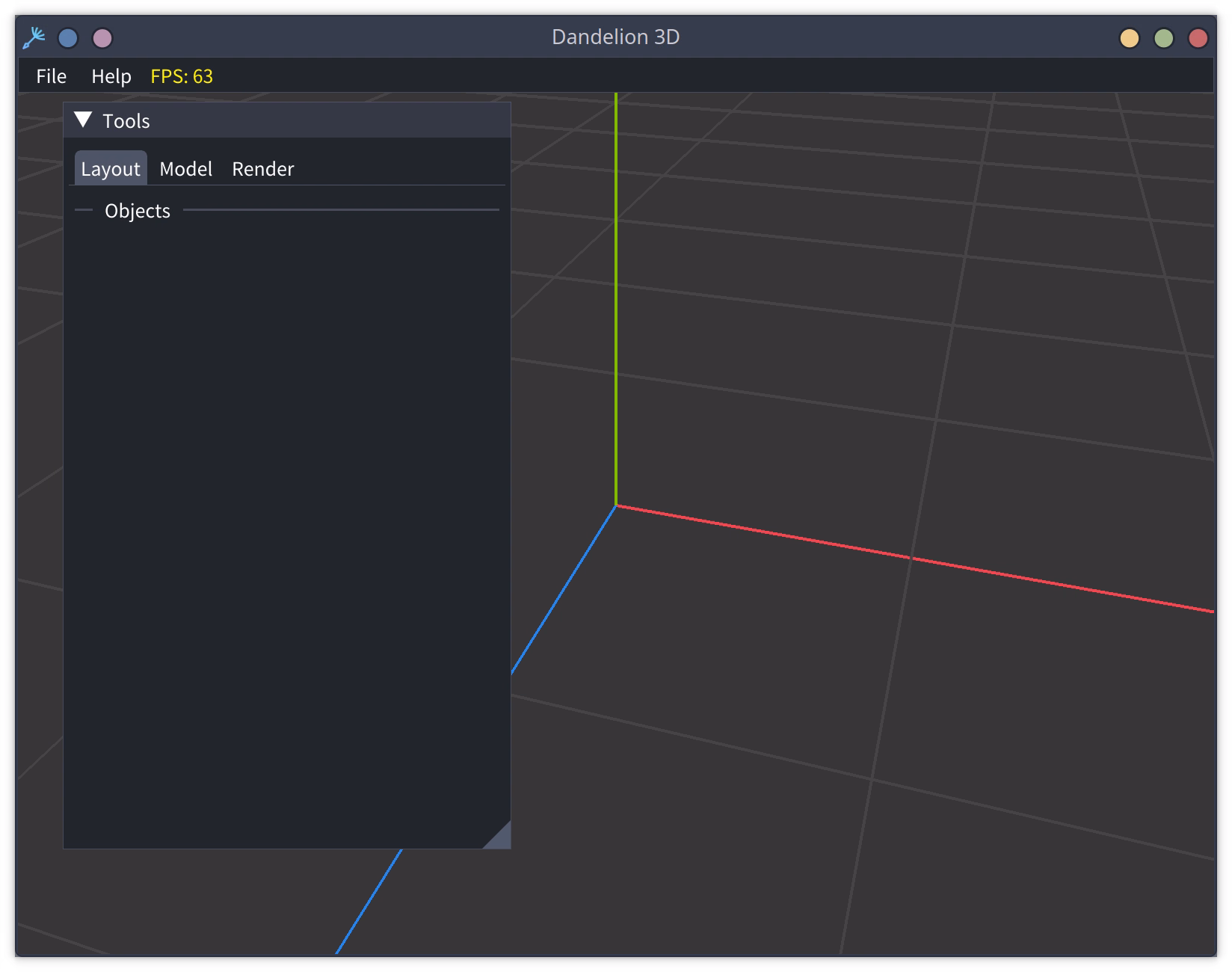Close the window with red circle

(1198, 38)
